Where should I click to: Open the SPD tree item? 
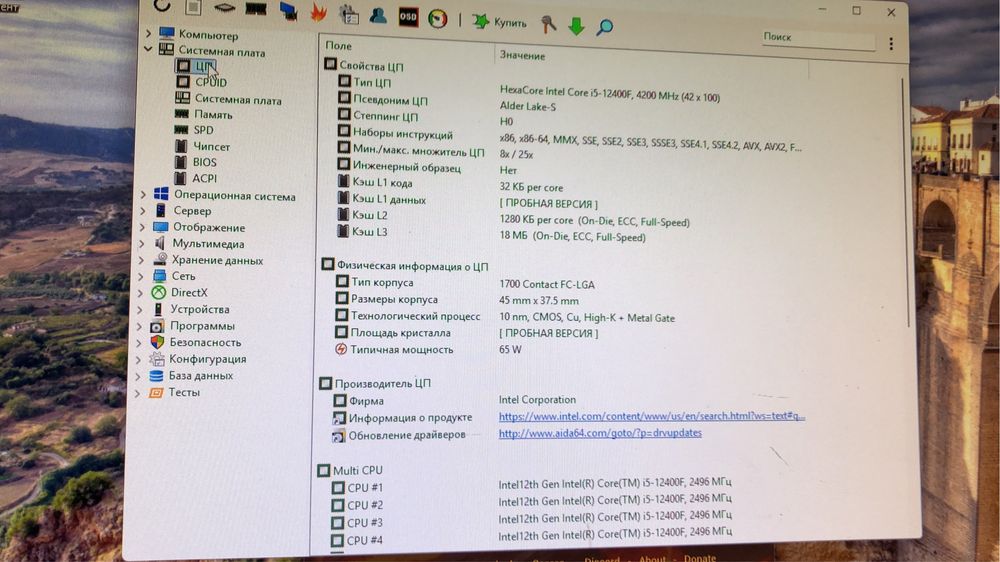click(195, 129)
